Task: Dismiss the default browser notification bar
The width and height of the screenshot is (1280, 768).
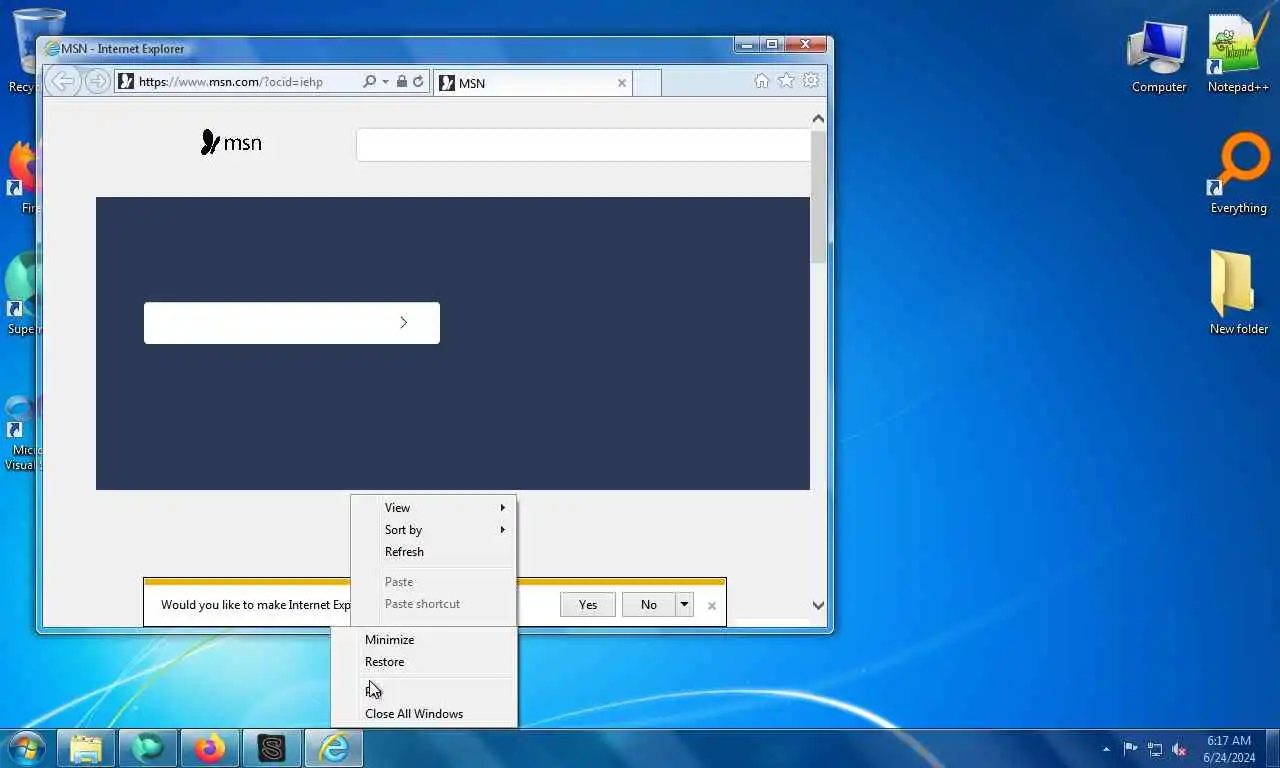Action: (712, 605)
